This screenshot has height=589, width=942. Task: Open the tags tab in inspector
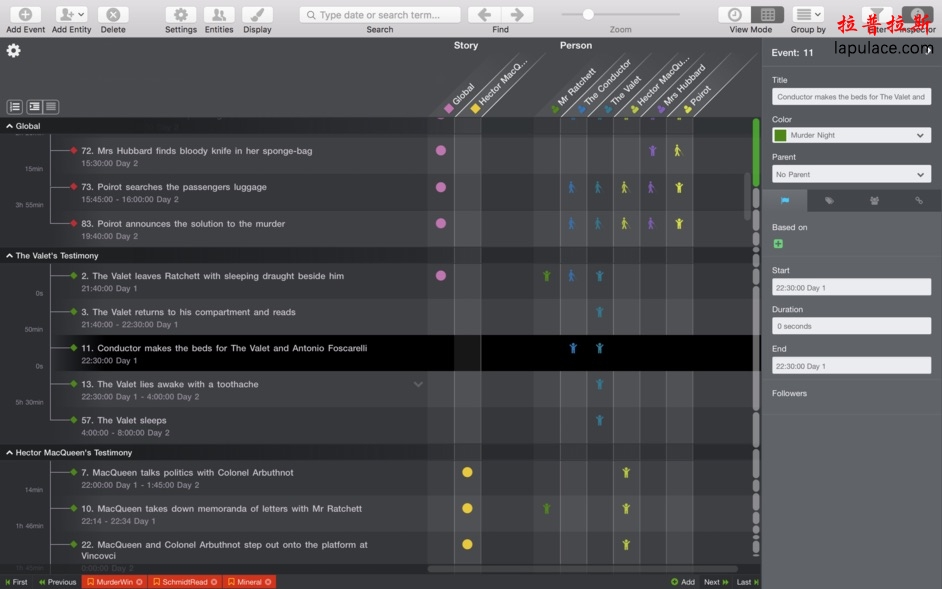pos(829,201)
